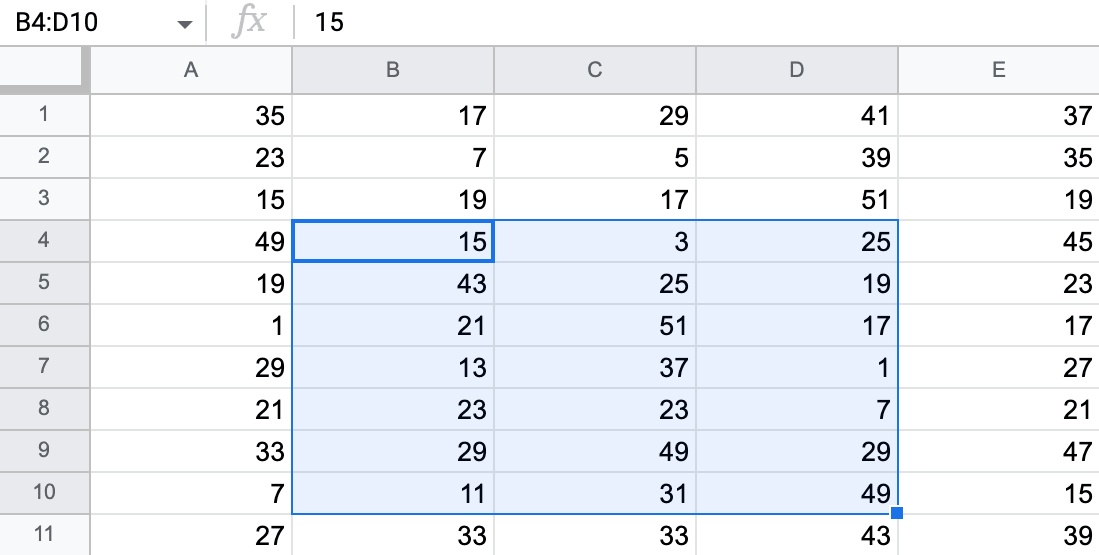Select the entire sheet with the corner button
The image size is (1099, 555).
click(x=45, y=69)
